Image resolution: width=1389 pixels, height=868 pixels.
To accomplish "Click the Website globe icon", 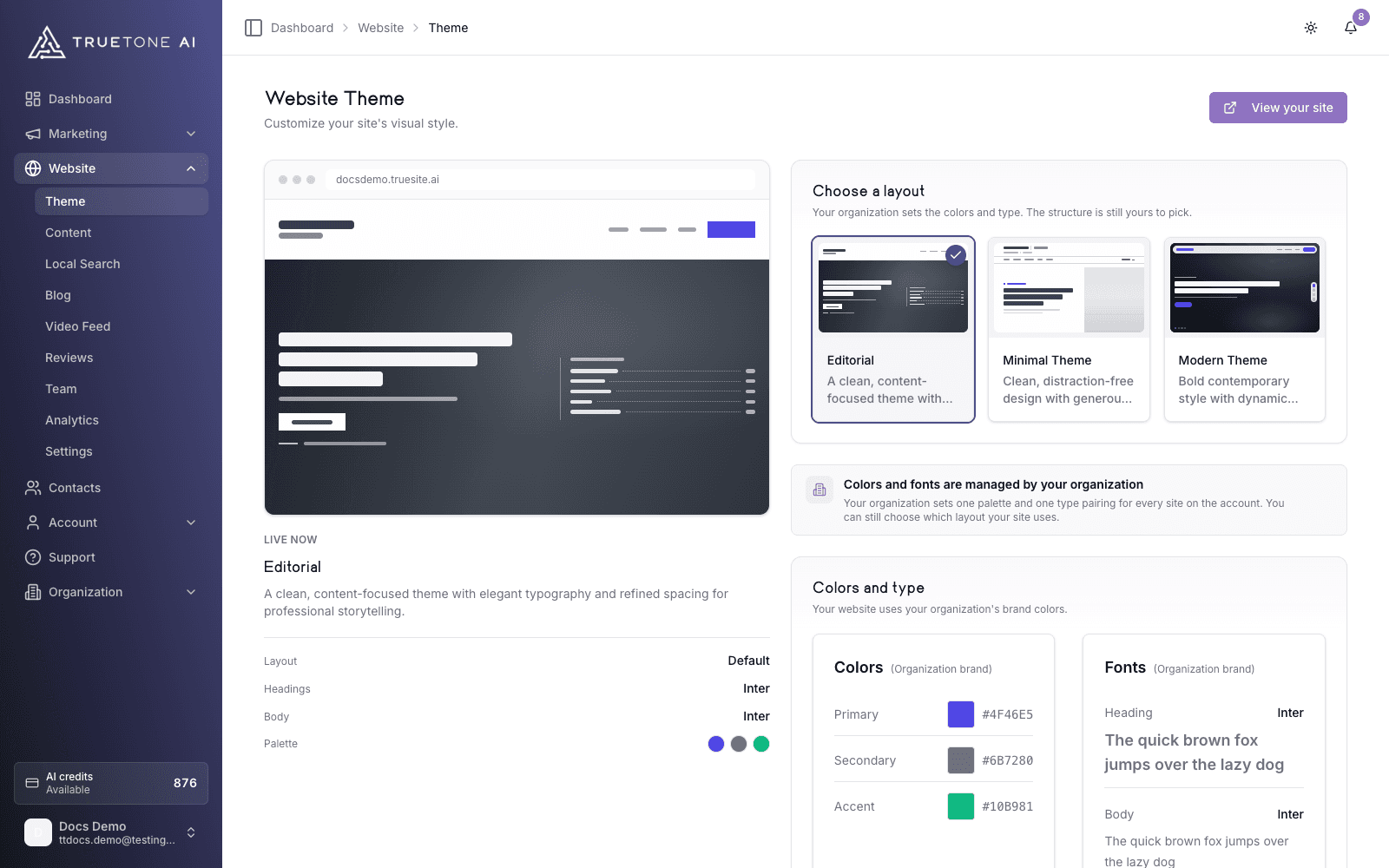I will click(33, 168).
